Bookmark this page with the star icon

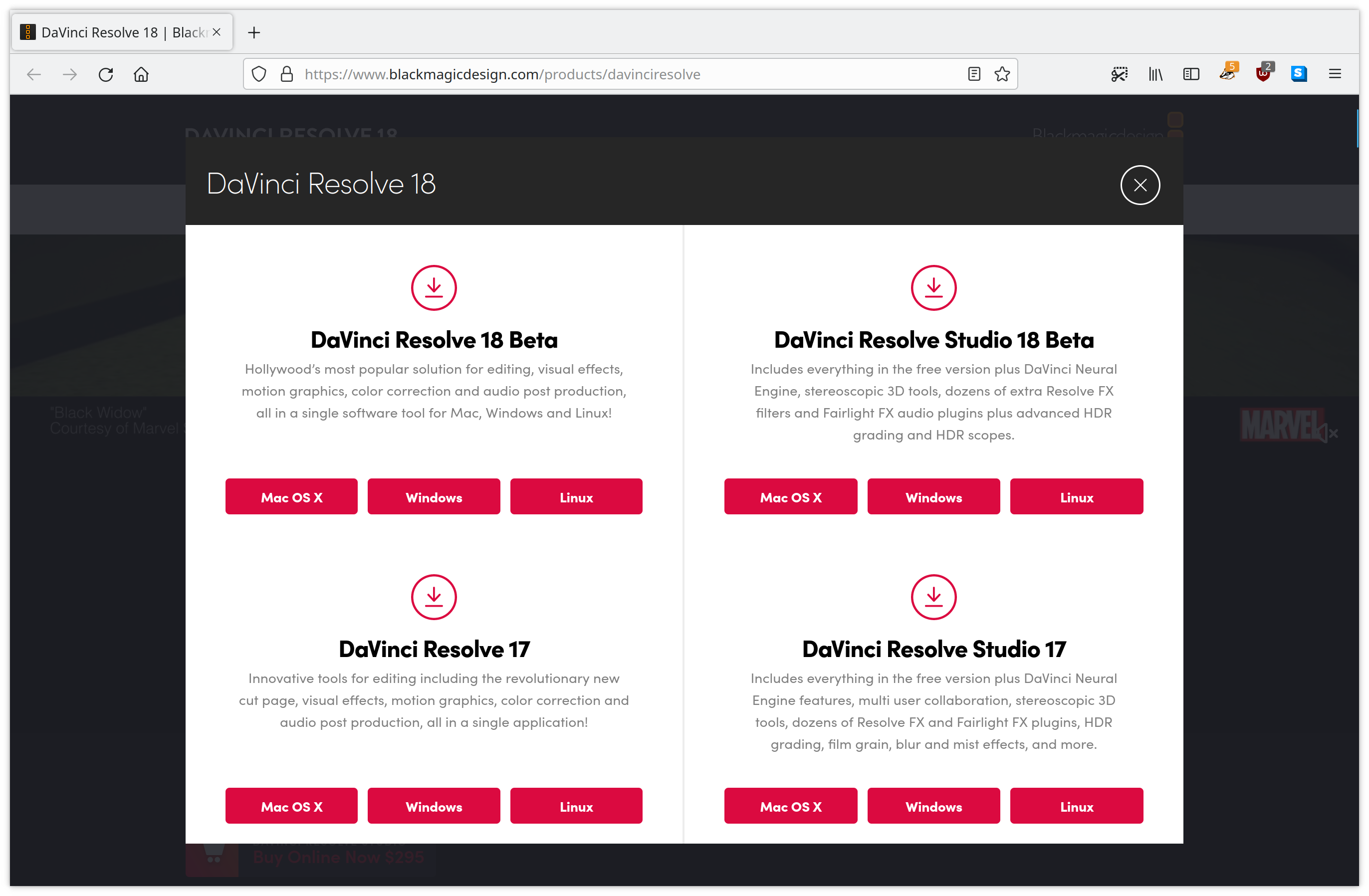(1002, 74)
